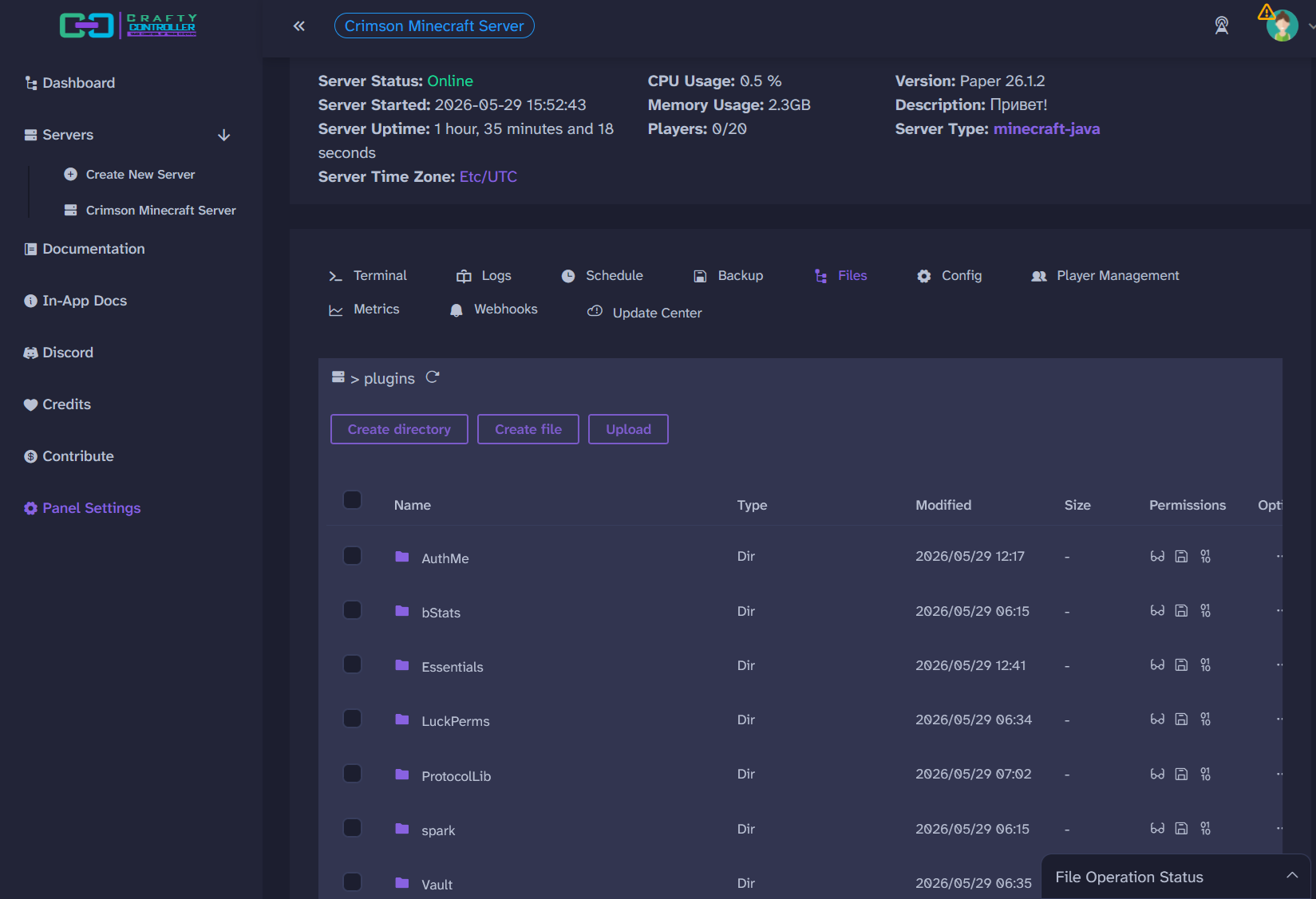Select the Files tab
Image resolution: width=1316 pixels, height=899 pixels.
840,275
